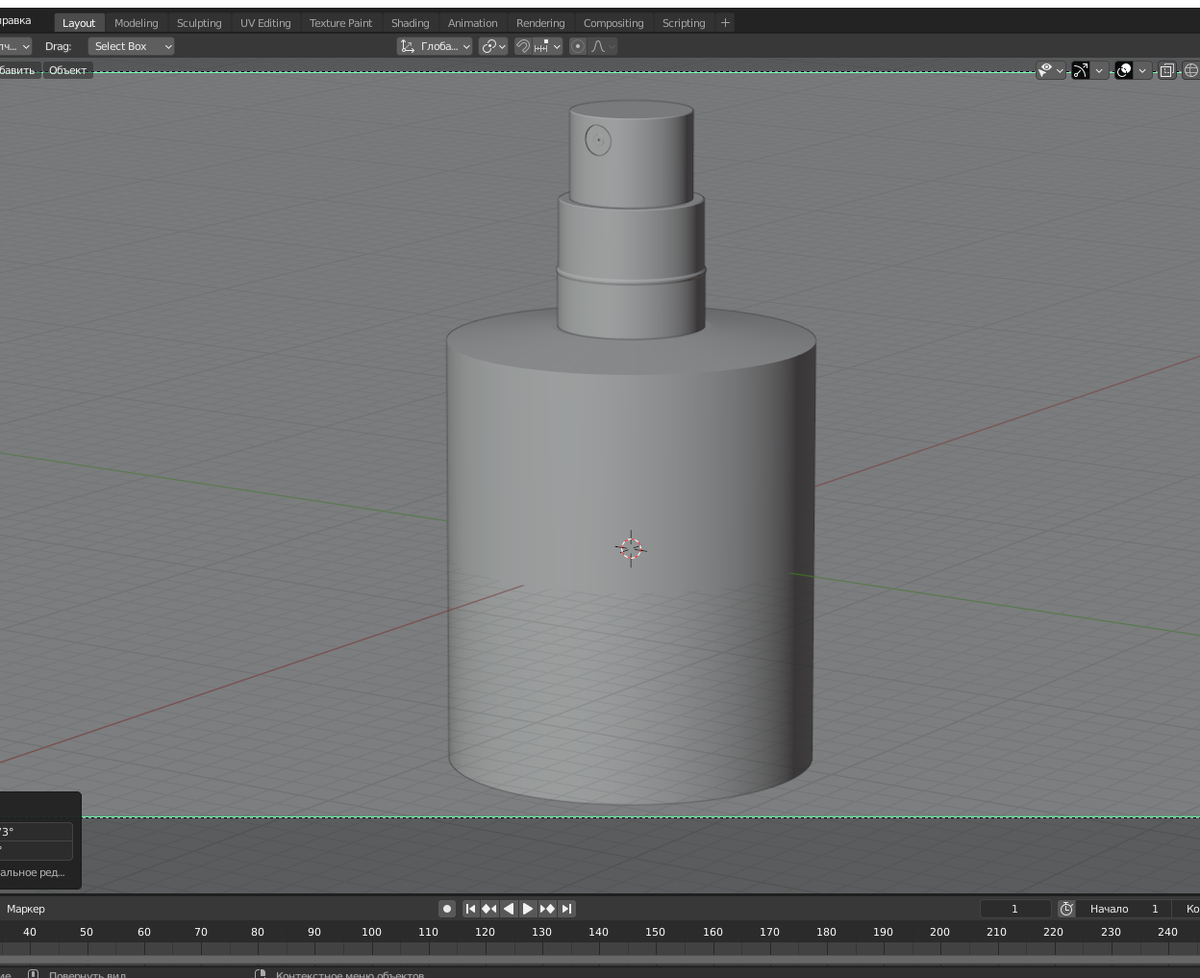The width and height of the screenshot is (1200, 978).
Task: Click frame 120 on the timeline ruler
Action: point(485,932)
